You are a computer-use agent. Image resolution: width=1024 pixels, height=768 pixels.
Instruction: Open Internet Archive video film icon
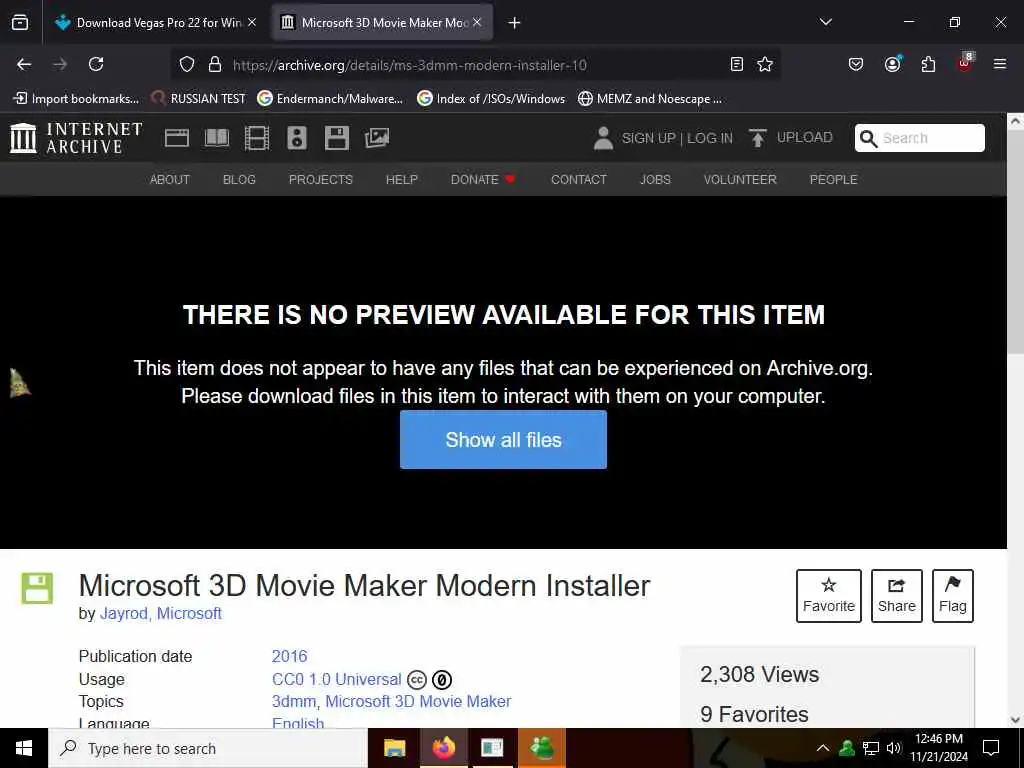click(257, 138)
